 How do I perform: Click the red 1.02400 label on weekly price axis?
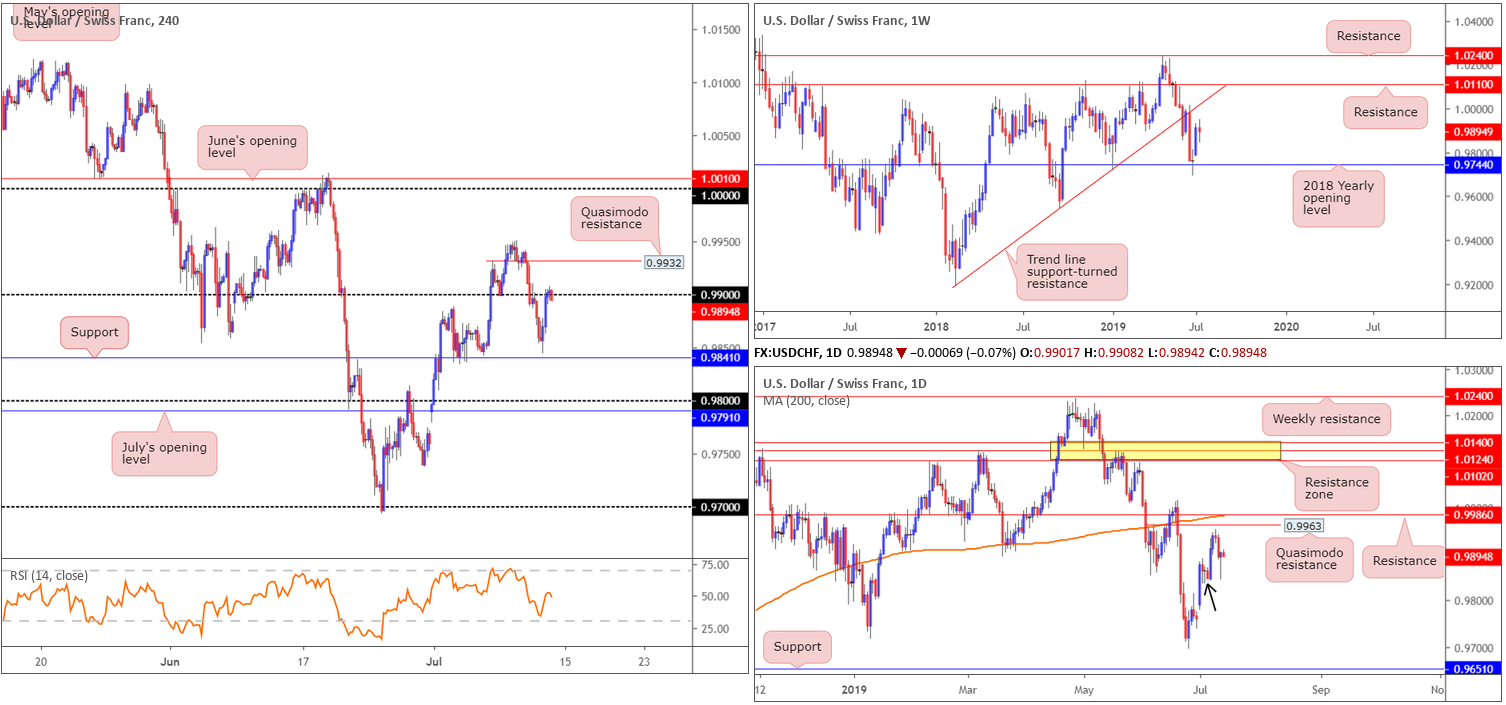(x=1474, y=58)
